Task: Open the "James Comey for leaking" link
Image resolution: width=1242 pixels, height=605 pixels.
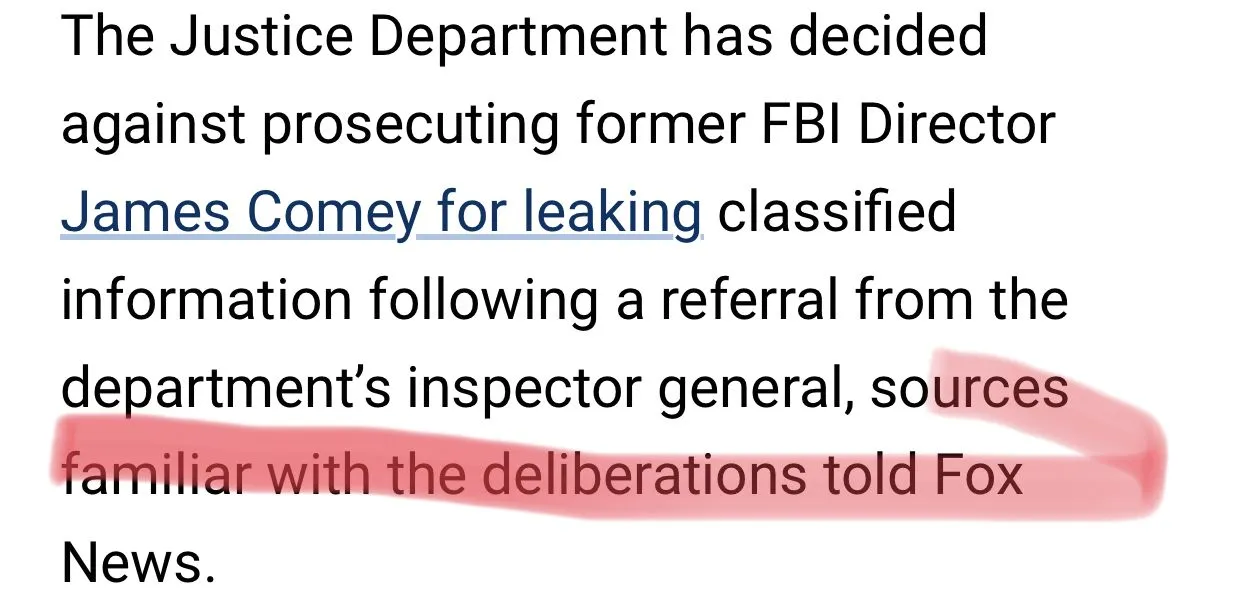Action: [381, 212]
